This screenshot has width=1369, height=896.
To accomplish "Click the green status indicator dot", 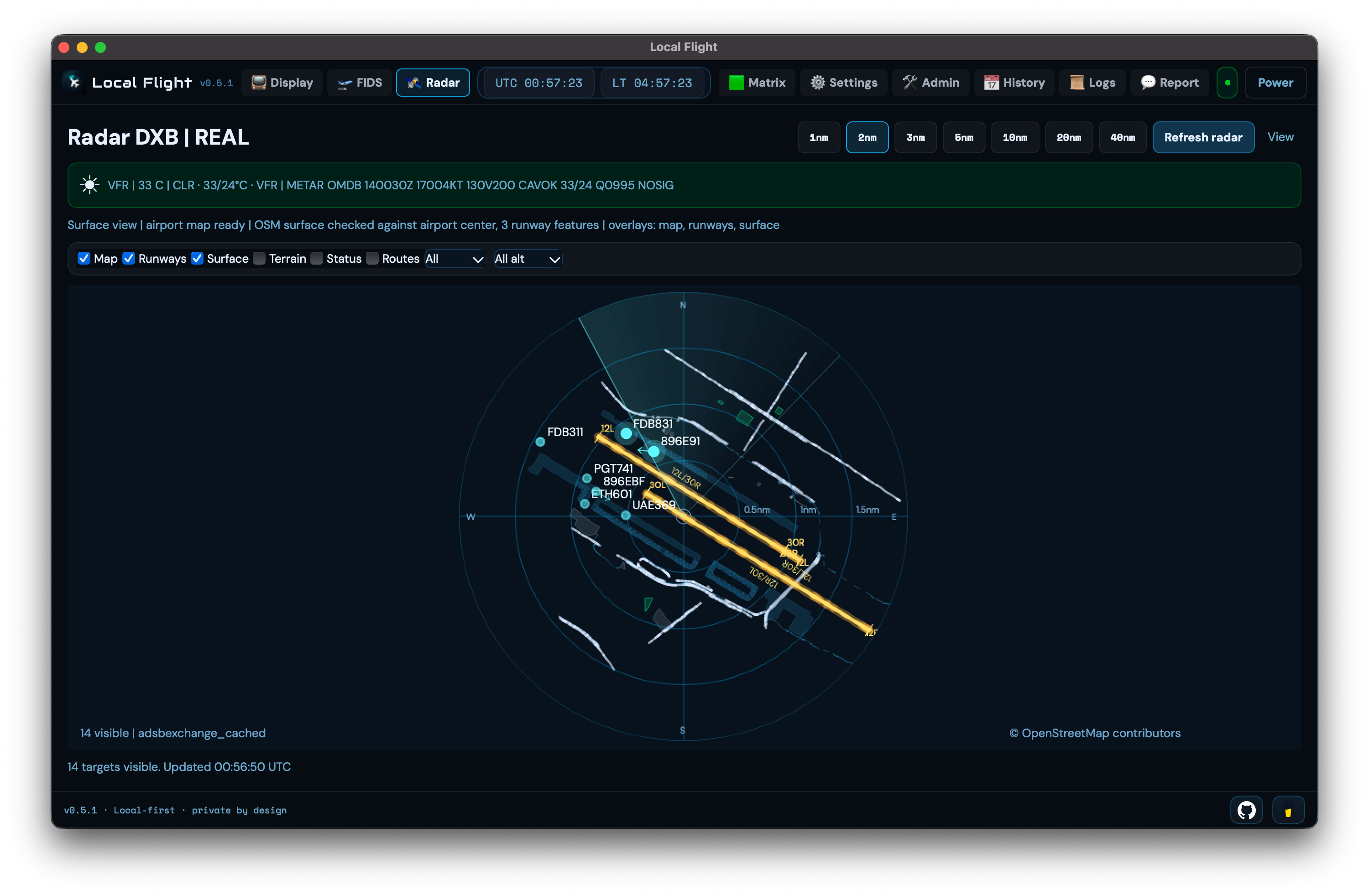I will point(1227,83).
